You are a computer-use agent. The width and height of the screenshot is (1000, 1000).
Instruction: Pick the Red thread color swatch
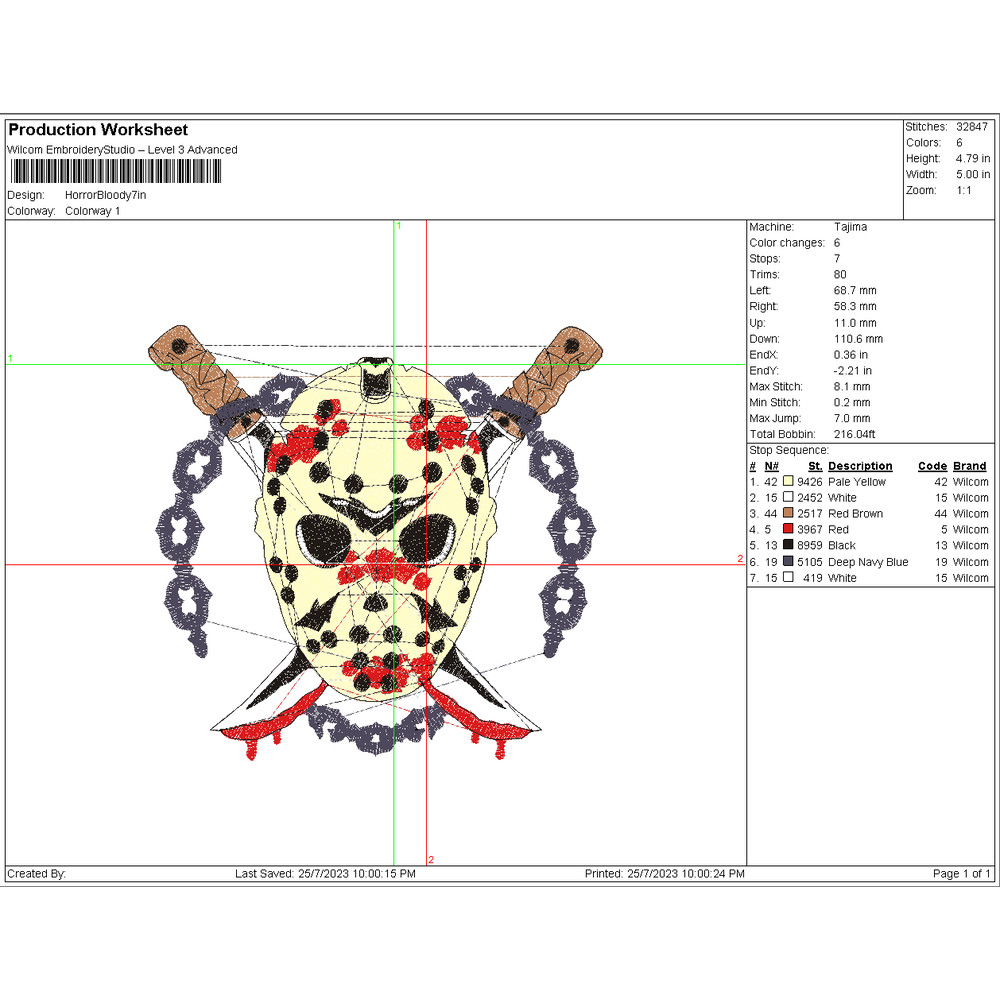click(x=788, y=530)
